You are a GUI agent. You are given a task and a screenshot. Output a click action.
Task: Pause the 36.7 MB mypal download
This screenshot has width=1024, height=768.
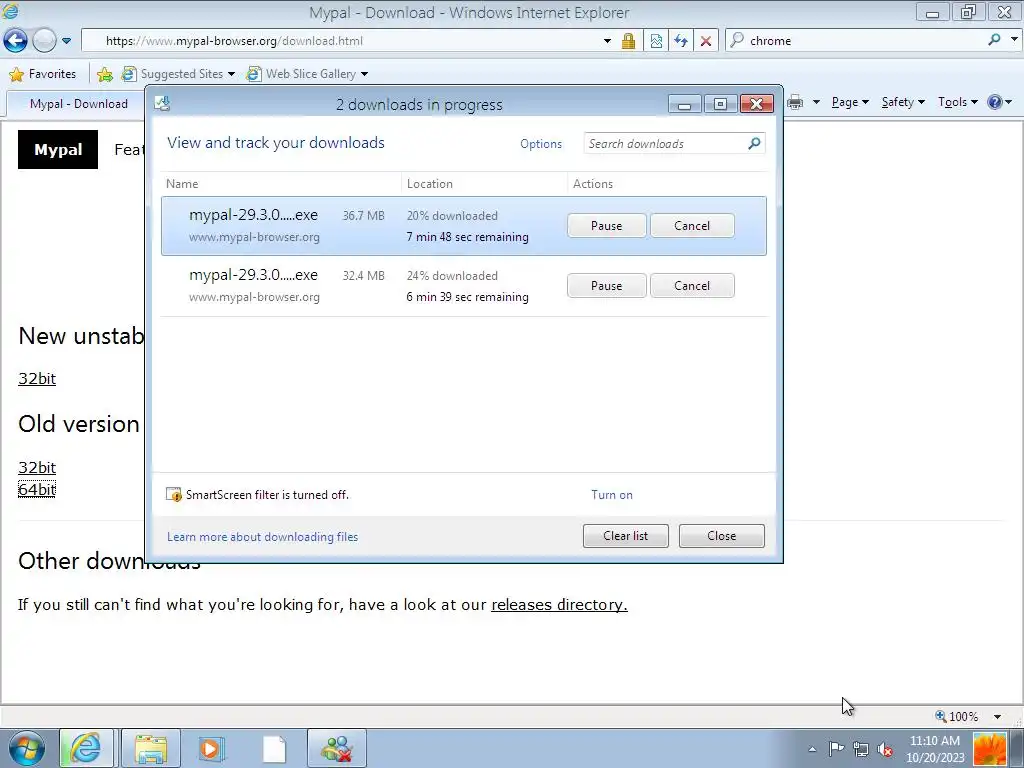pos(607,226)
